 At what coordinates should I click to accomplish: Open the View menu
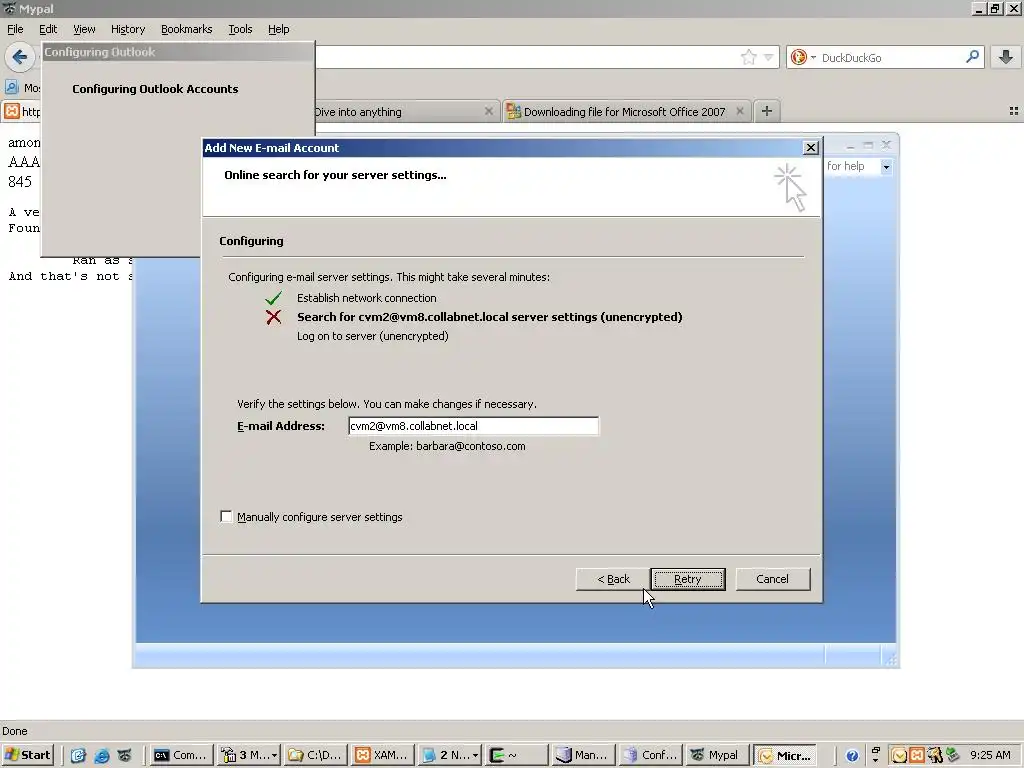tap(84, 29)
